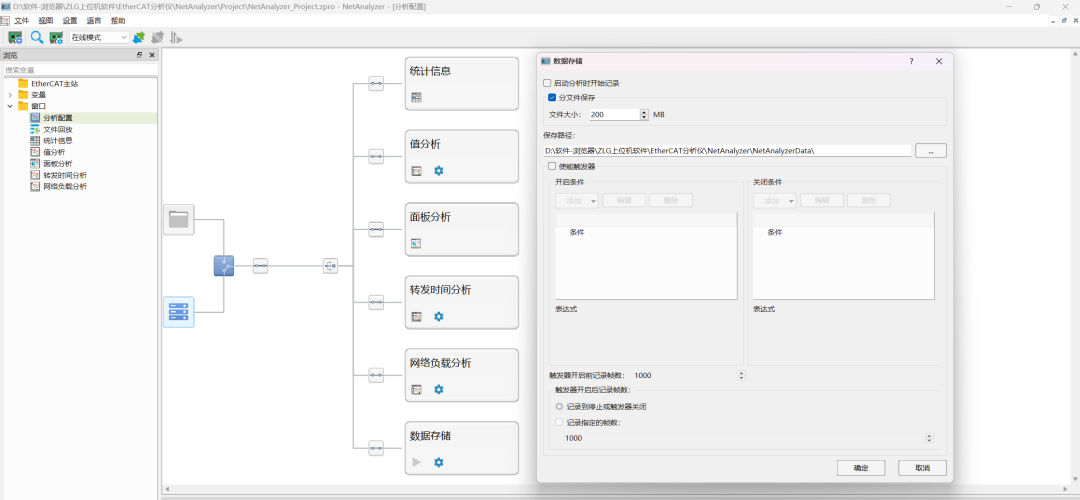Float the 浏览 panel with undock icon
Screen dimensions: 1080x500
140,55
